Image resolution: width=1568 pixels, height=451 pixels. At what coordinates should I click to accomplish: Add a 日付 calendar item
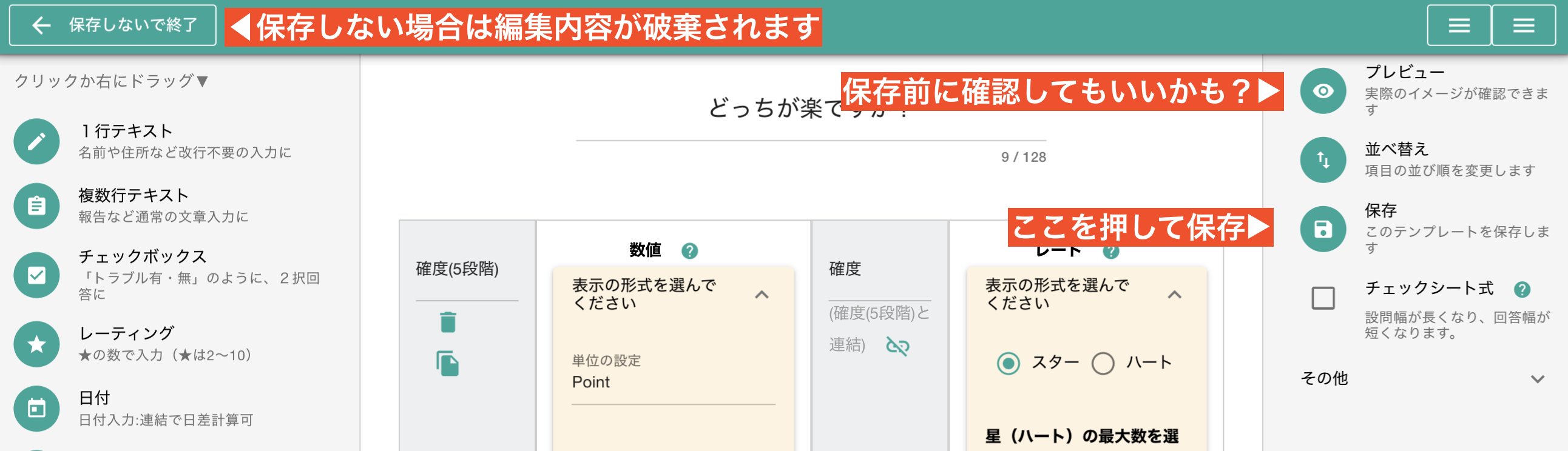click(x=36, y=409)
